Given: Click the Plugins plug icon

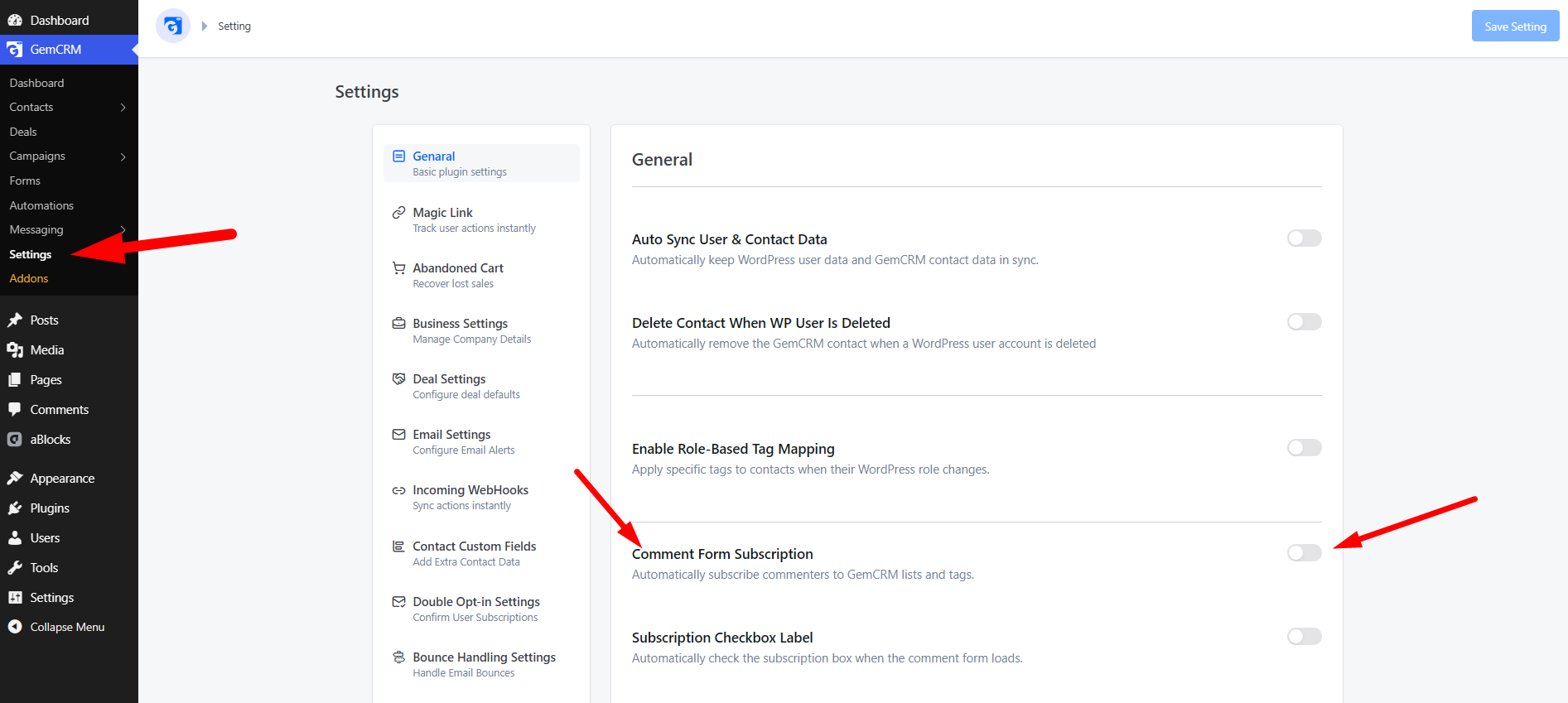Looking at the screenshot, I should (x=15, y=508).
